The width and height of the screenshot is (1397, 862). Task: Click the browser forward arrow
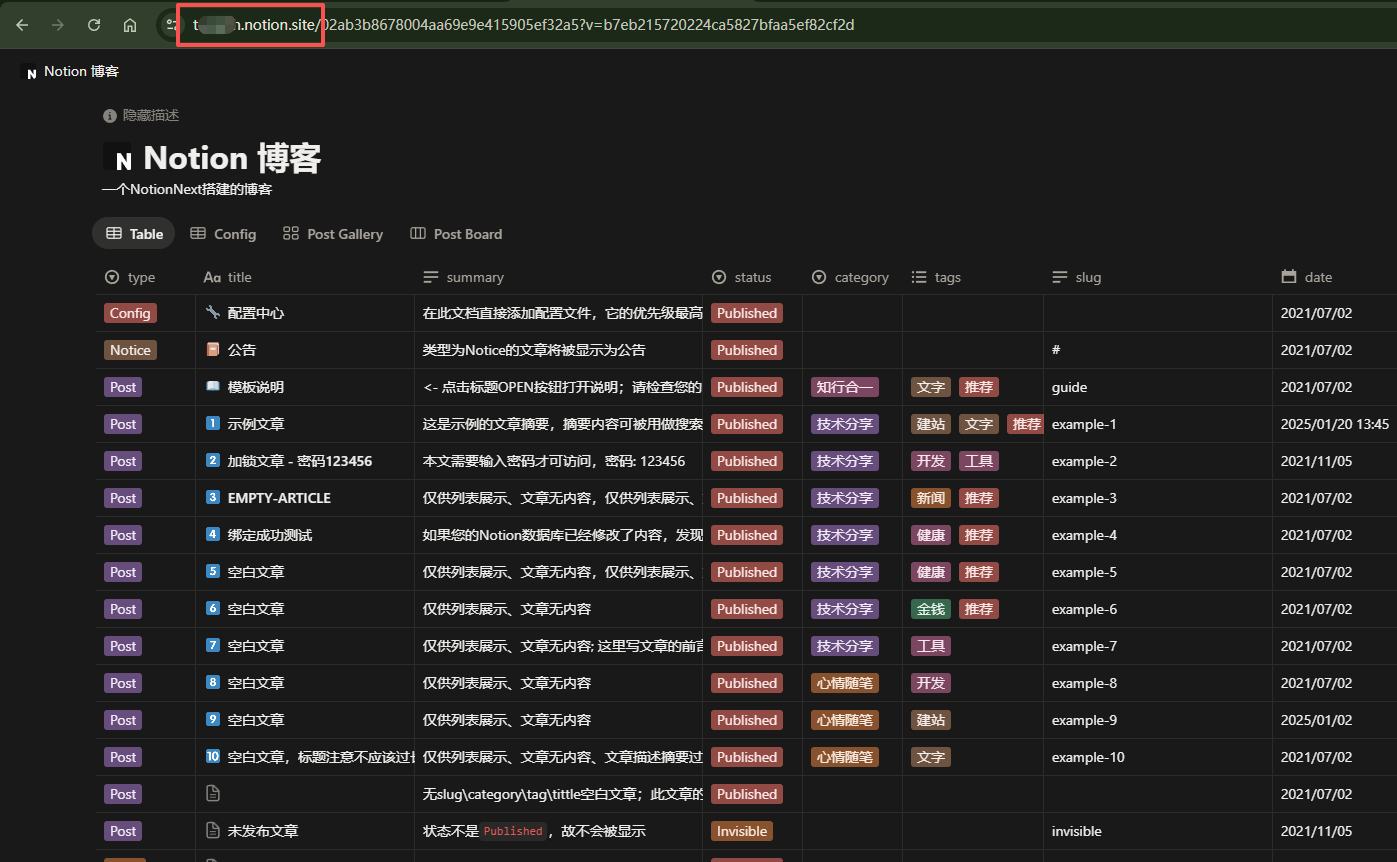[58, 25]
